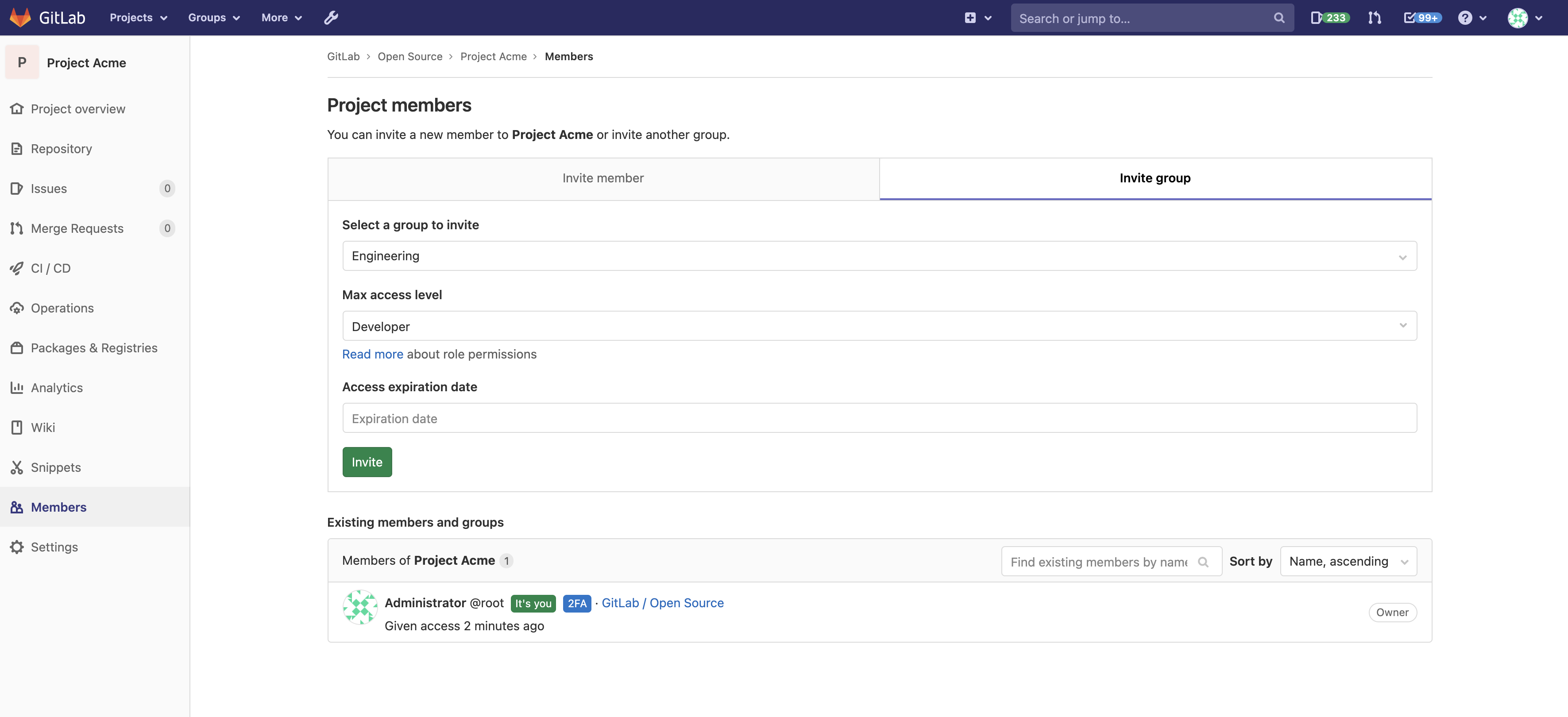The height and width of the screenshot is (717, 1568).
Task: Open the help question mark icon
Action: (x=1465, y=18)
